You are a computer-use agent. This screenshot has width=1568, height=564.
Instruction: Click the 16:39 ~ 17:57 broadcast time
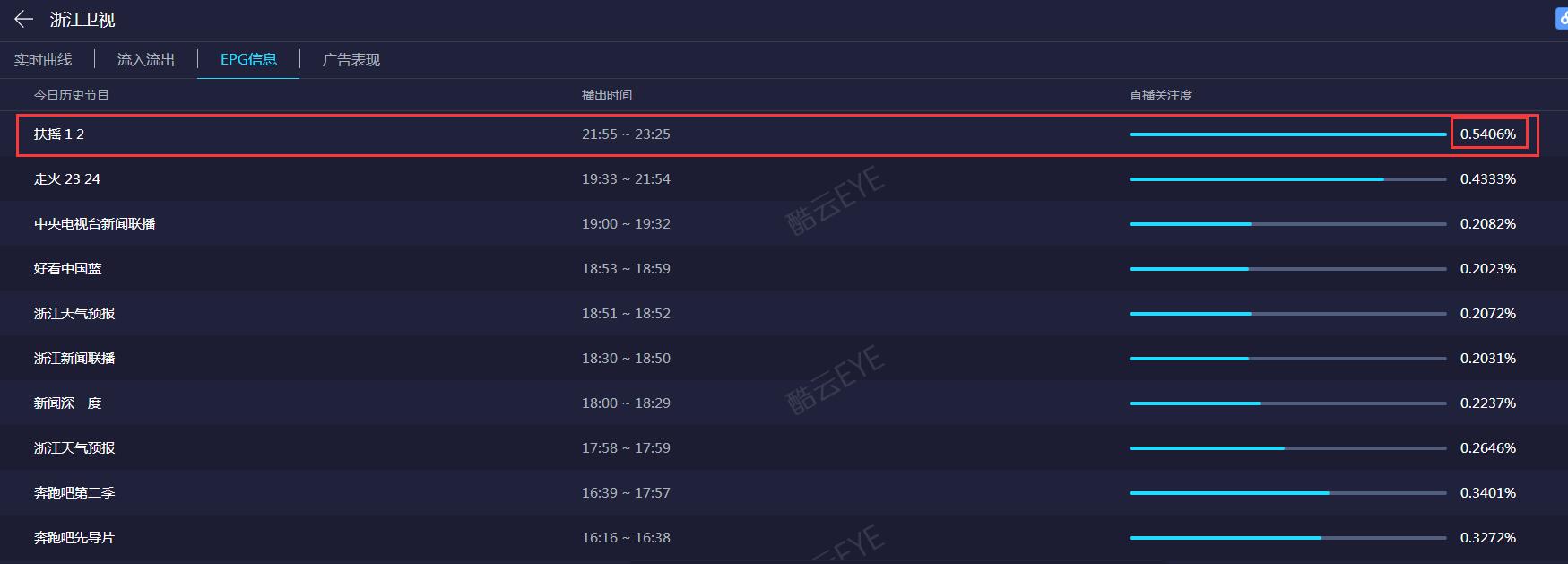coord(626,493)
